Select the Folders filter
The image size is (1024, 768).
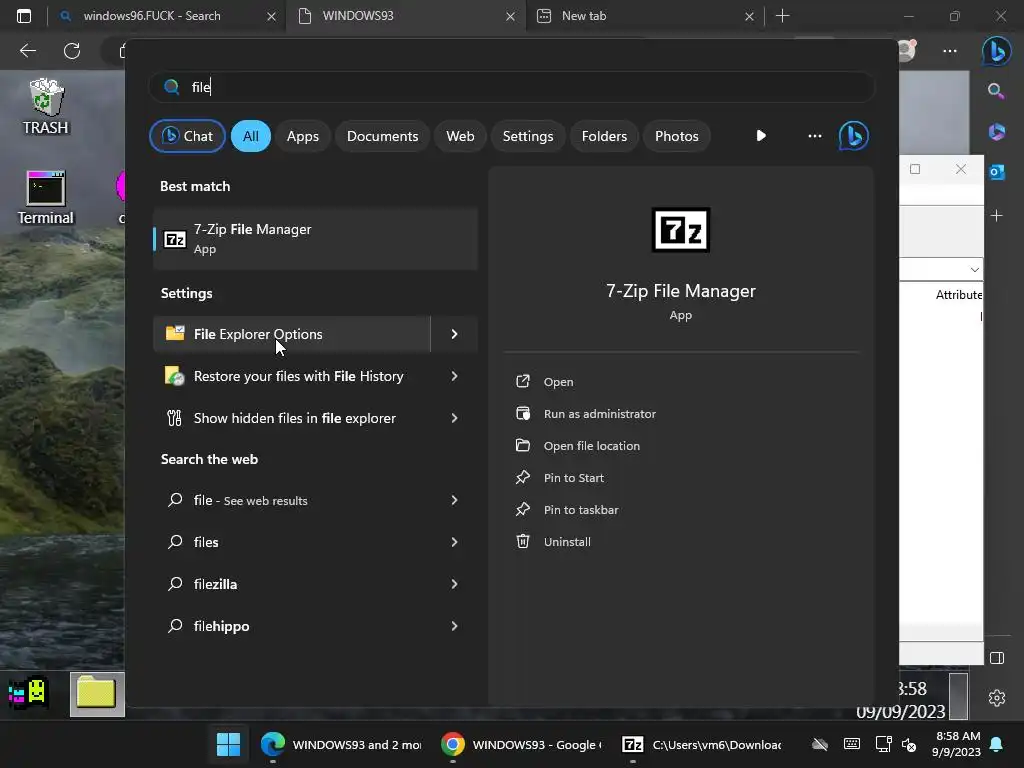point(604,136)
